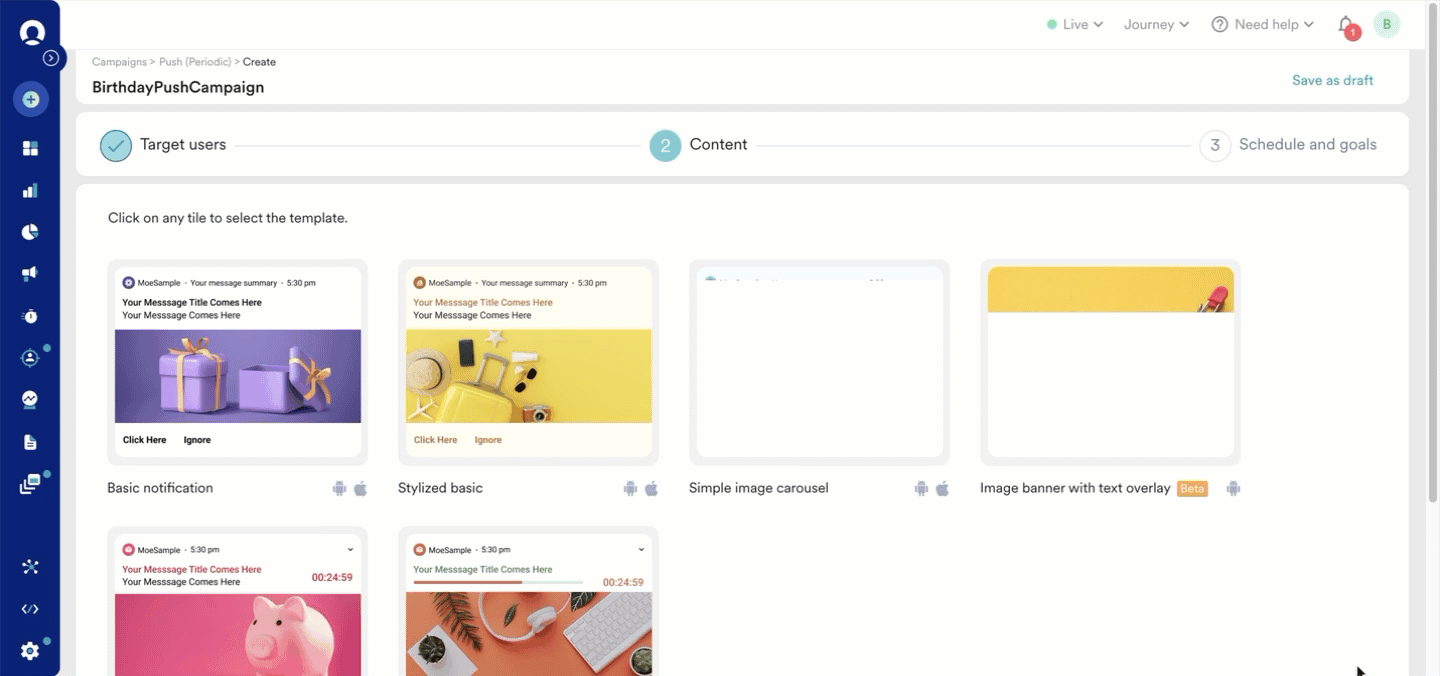Select the pink piggy bank timer template
This screenshot has height=676, width=1440.
click(x=237, y=602)
